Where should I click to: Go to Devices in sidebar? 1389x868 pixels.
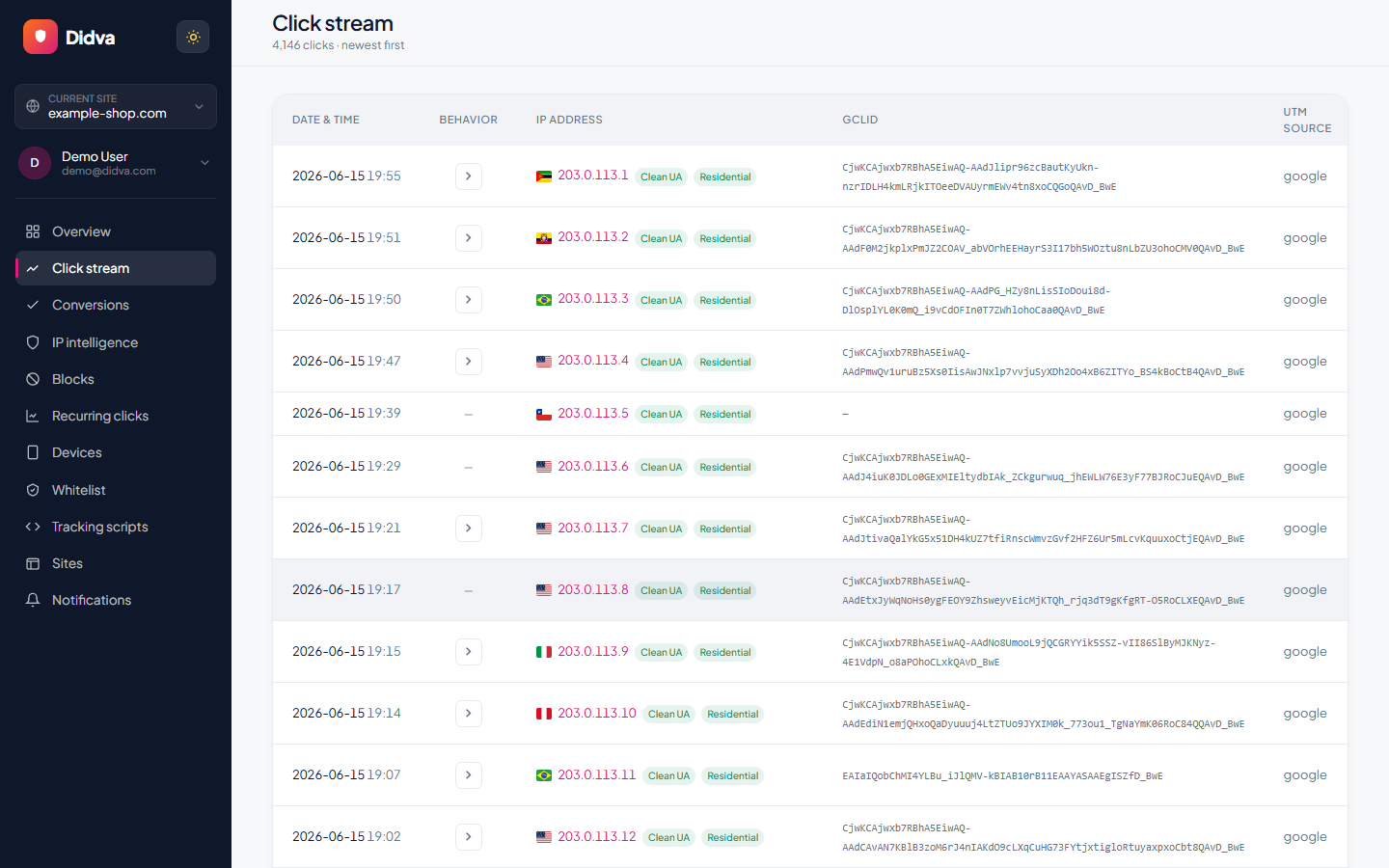pos(116,452)
